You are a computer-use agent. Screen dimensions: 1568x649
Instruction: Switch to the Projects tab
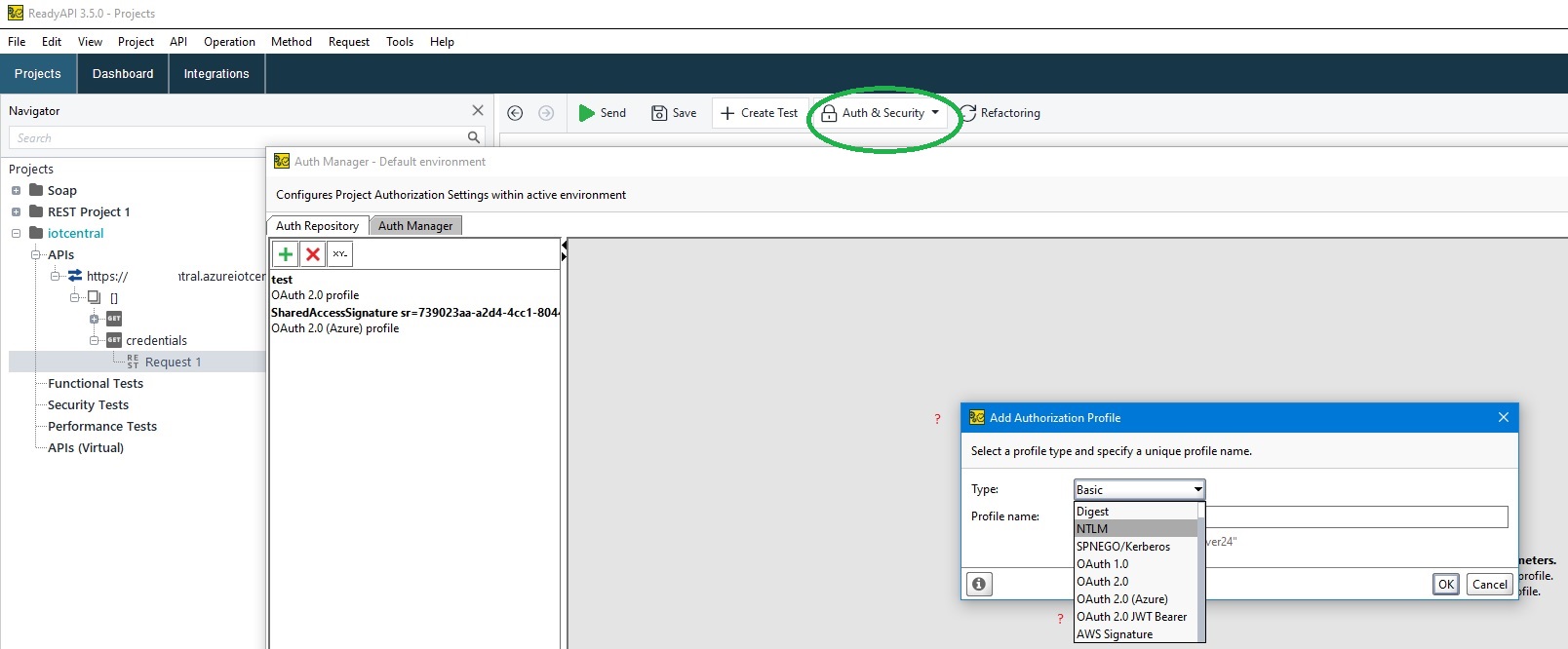[38, 74]
